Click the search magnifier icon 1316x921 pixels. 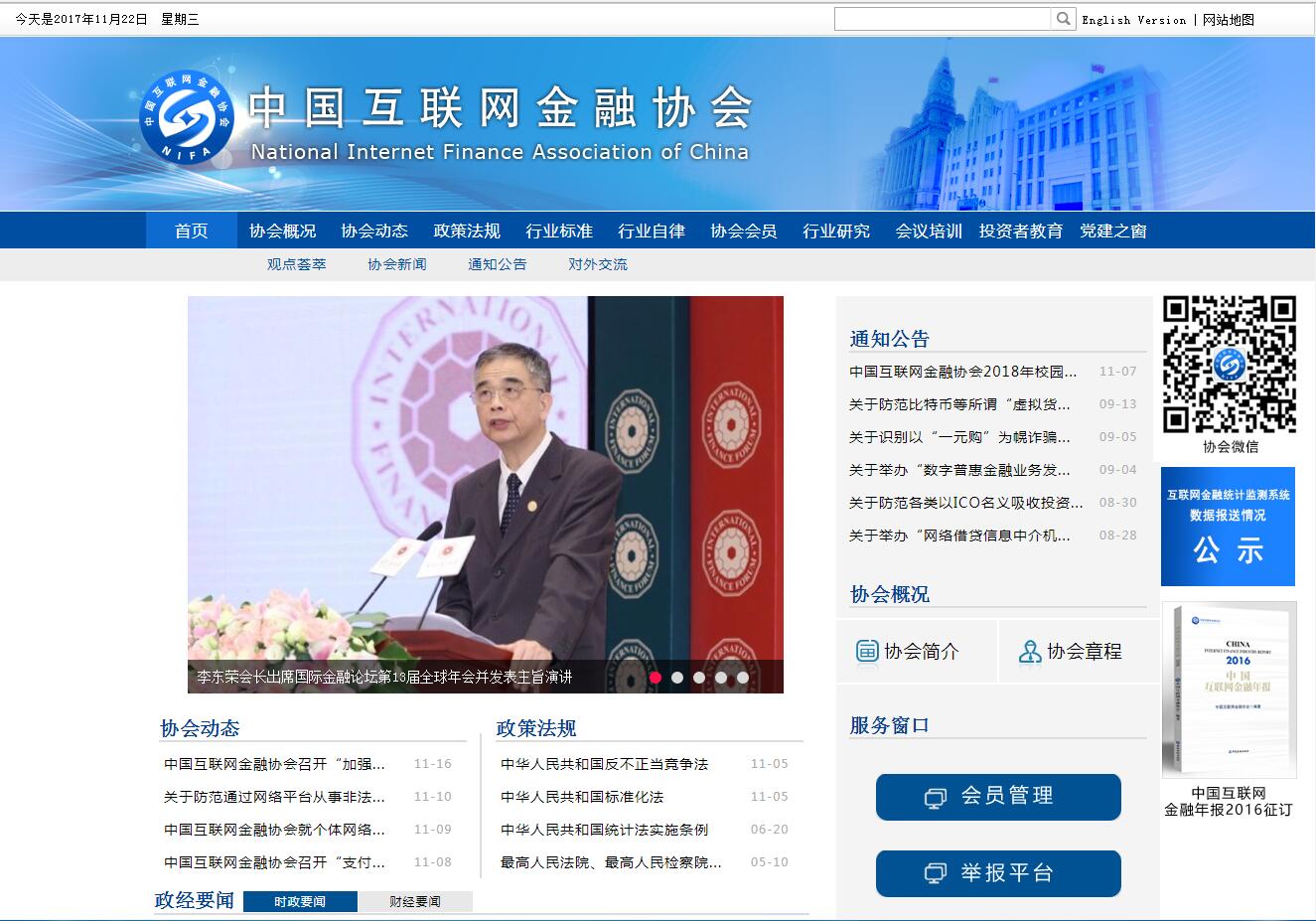[1064, 19]
